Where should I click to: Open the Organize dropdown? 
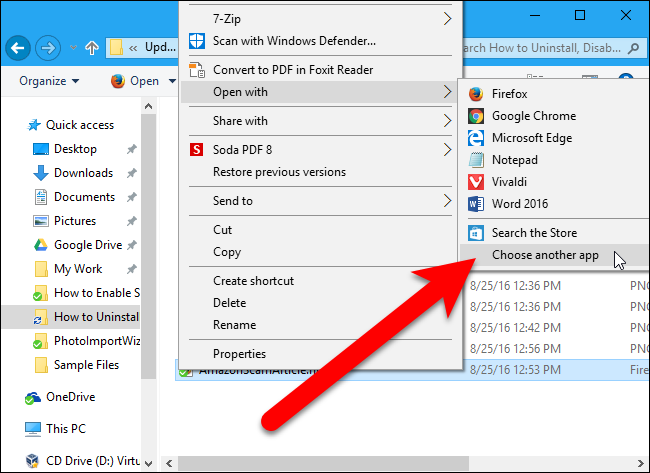point(49,81)
